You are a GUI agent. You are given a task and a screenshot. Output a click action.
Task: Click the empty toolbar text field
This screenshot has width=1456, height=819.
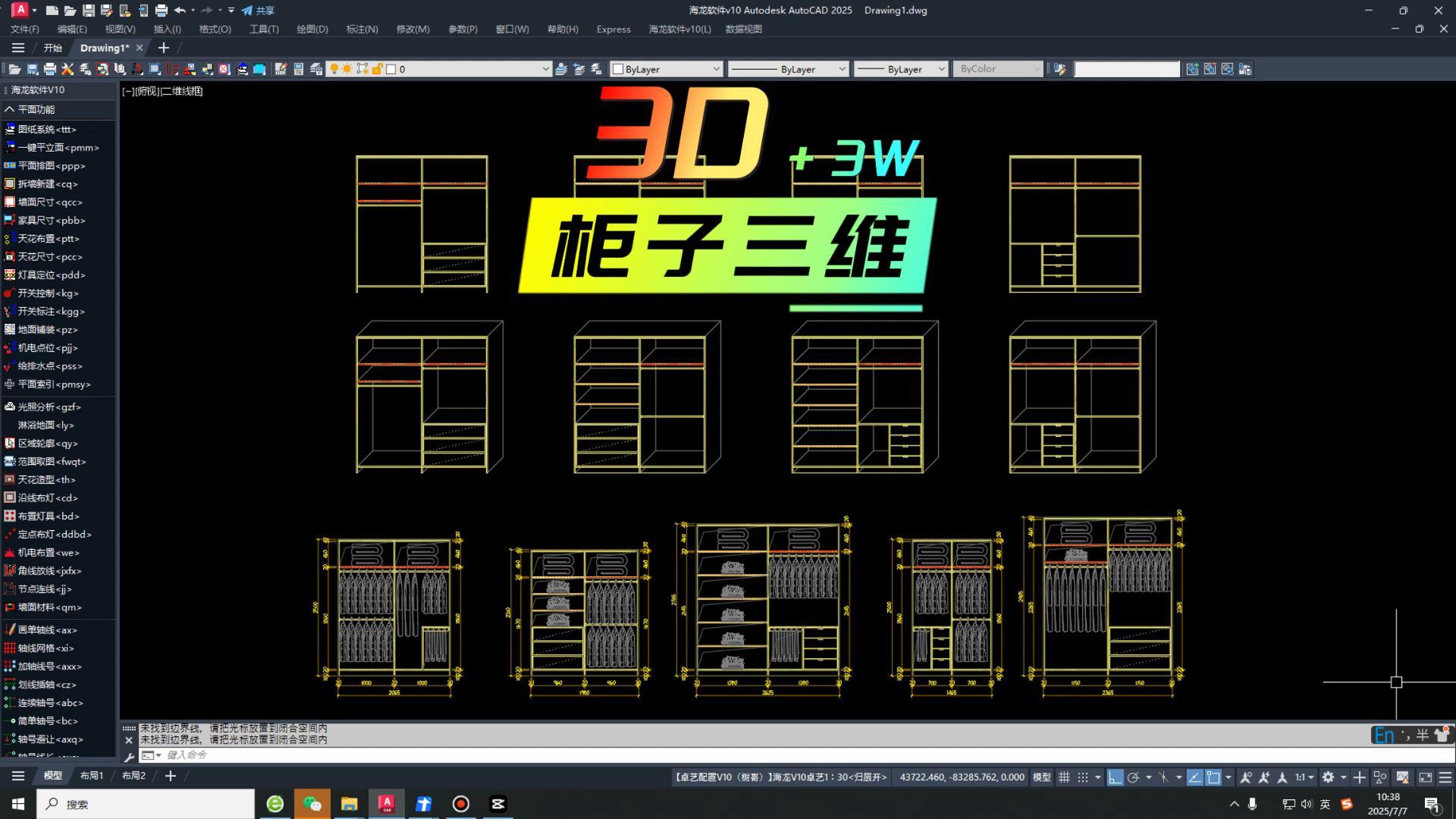pos(1127,69)
